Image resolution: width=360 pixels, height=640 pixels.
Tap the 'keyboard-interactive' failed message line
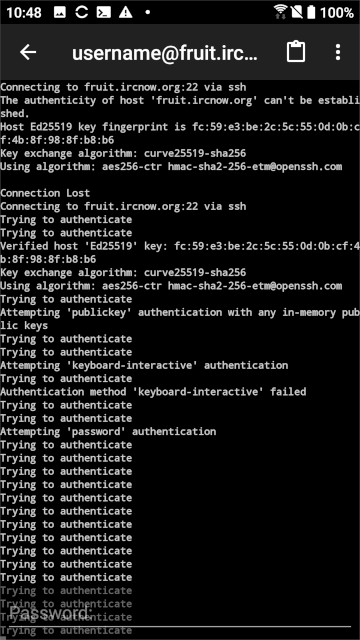point(153,392)
